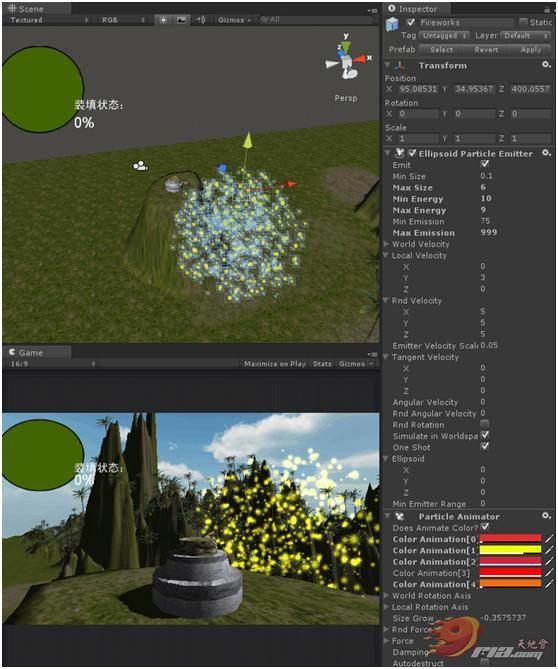Click the Fireworks name field
Viewport: 558px width, 669px height.
click(466, 22)
